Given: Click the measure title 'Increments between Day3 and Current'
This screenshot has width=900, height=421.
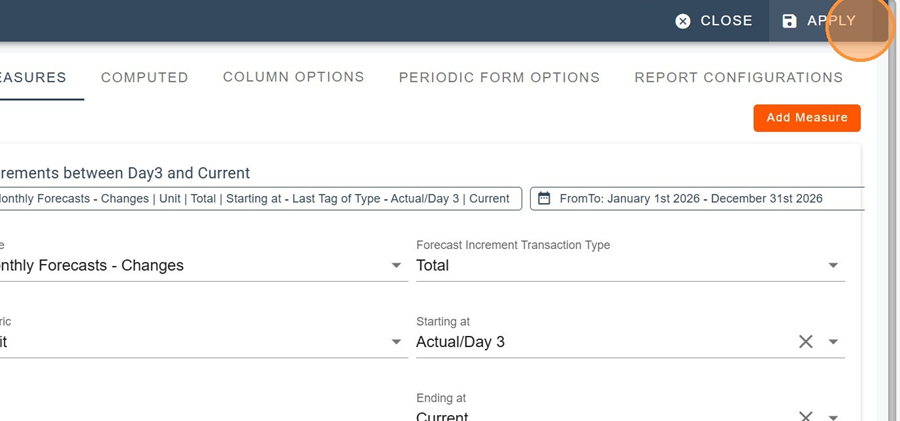Looking at the screenshot, I should click(x=125, y=173).
